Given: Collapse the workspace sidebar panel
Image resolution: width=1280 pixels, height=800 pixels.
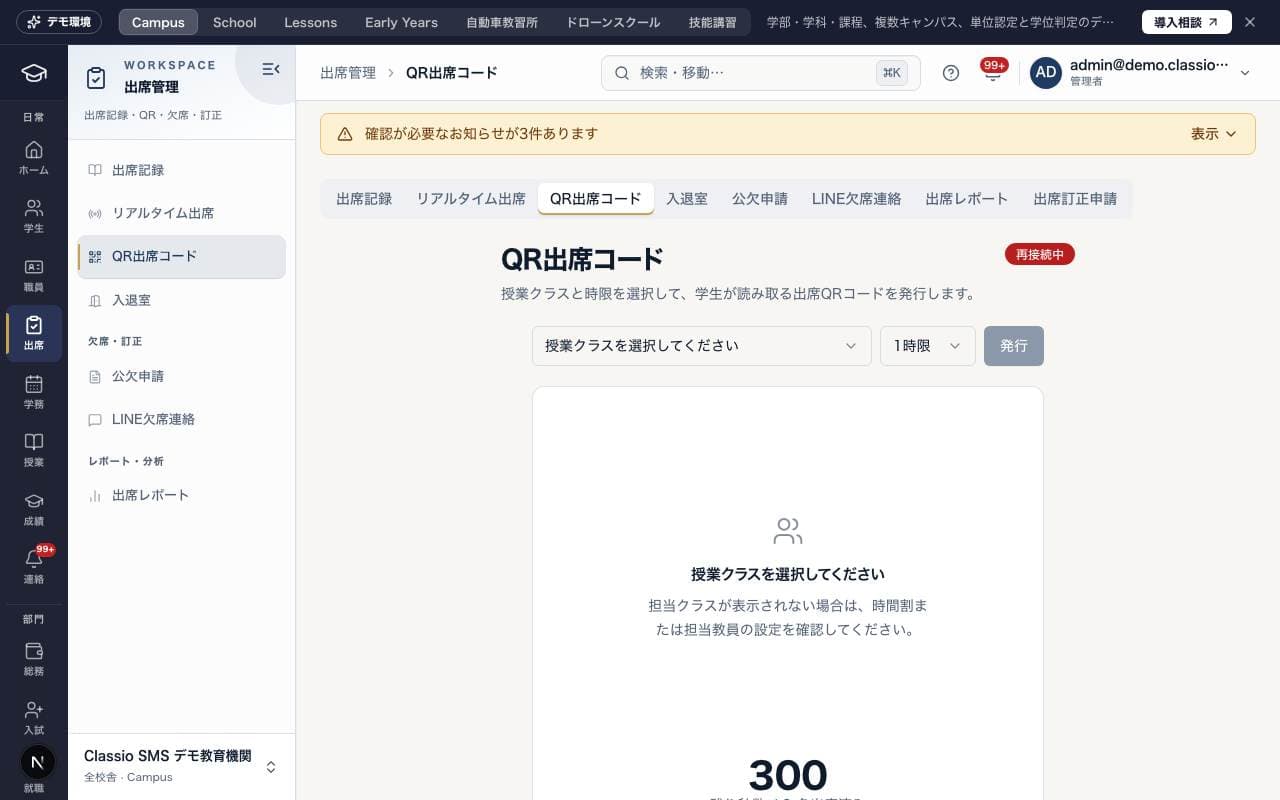Looking at the screenshot, I should click(x=270, y=69).
